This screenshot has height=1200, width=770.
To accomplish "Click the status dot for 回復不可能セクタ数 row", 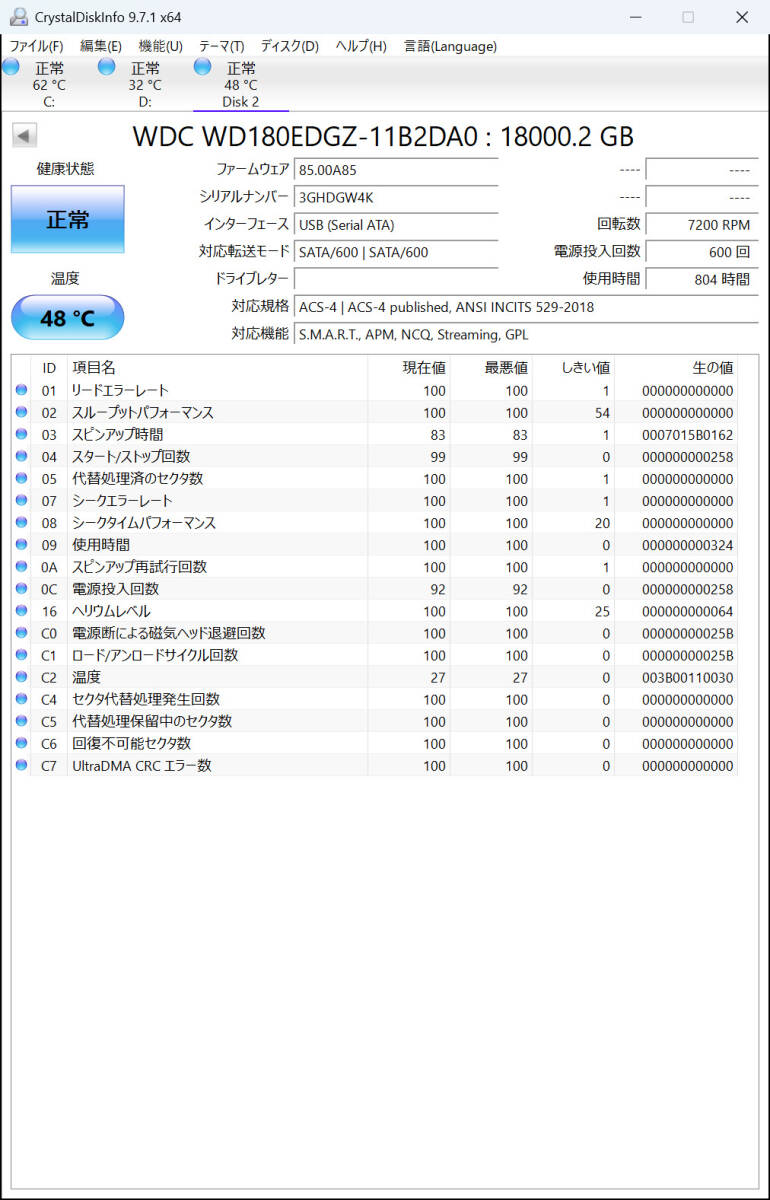I will coord(22,743).
